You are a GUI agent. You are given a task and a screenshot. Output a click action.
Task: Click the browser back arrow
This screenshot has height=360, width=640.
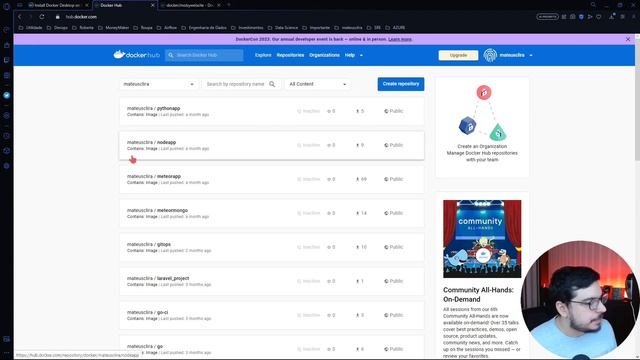pos(19,17)
